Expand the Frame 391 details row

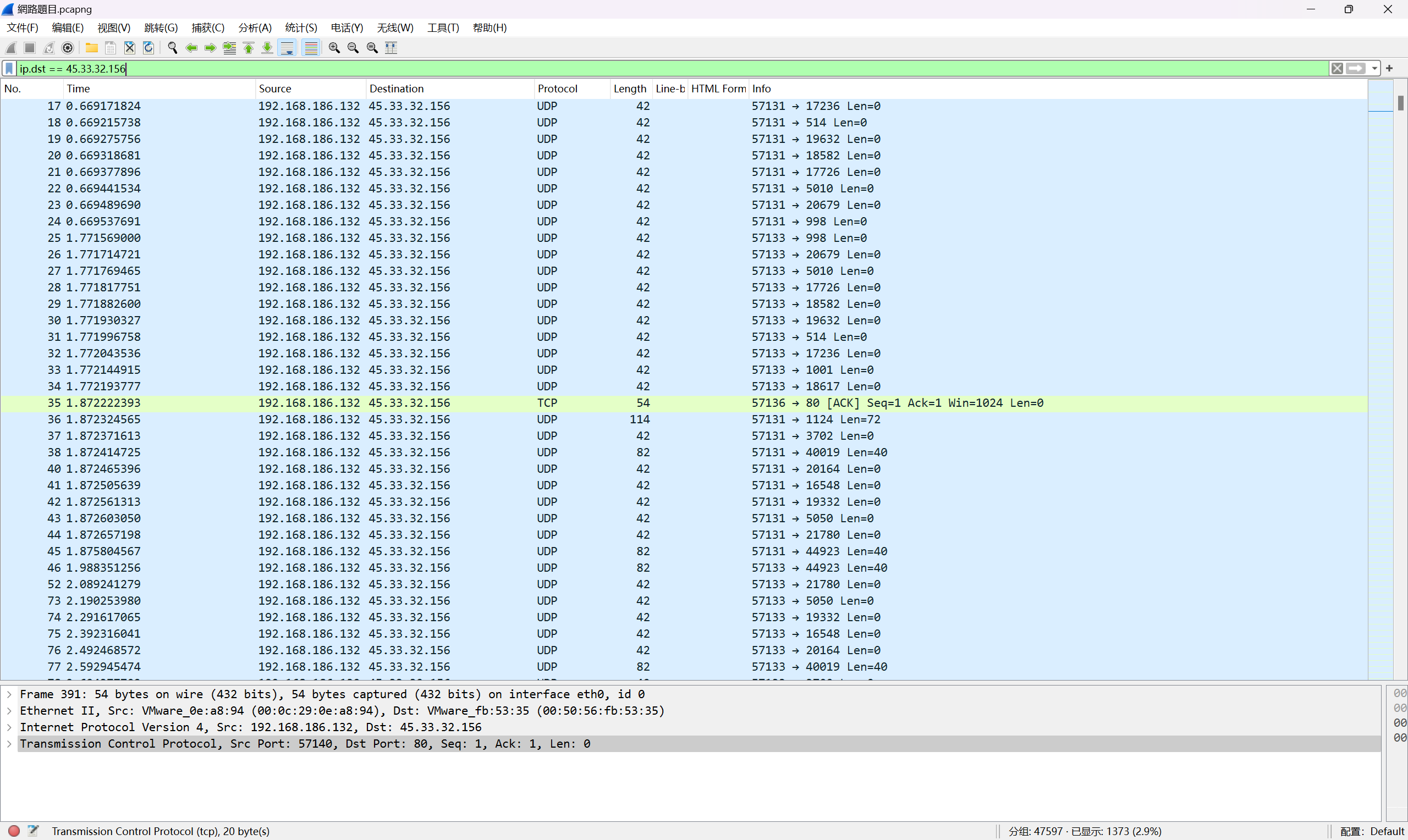pos(9,694)
